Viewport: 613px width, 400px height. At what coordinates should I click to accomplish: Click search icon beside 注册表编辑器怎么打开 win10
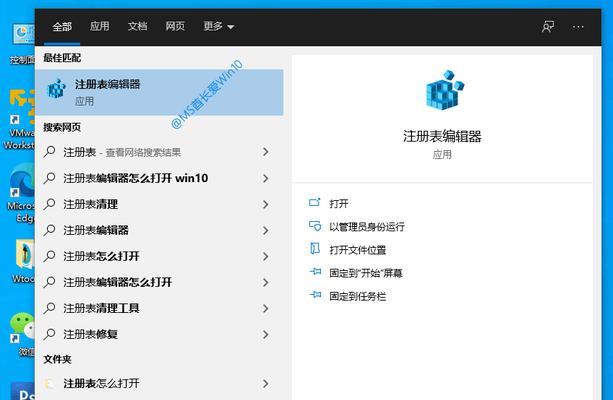[50, 178]
